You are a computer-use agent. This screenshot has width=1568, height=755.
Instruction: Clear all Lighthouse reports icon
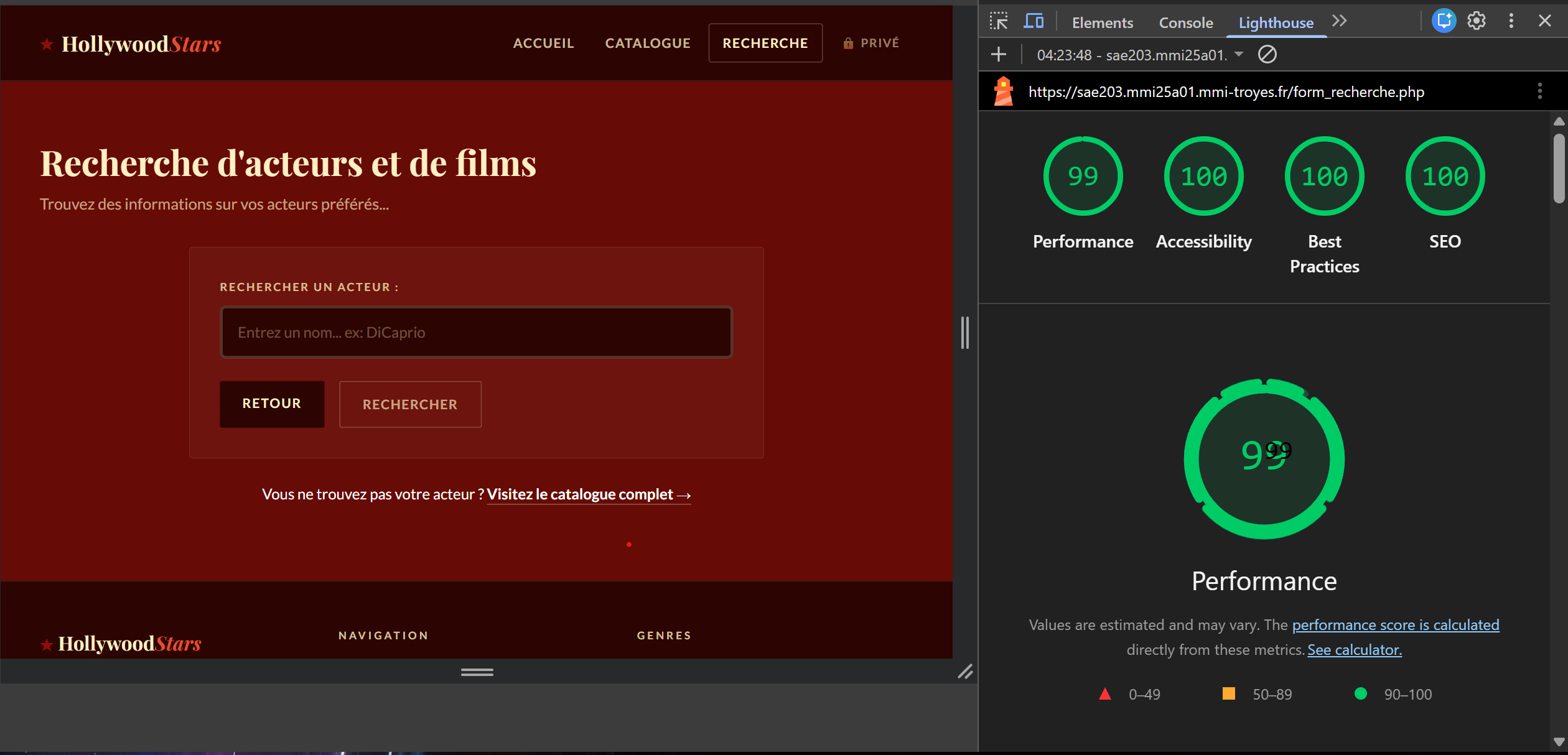click(x=1267, y=55)
